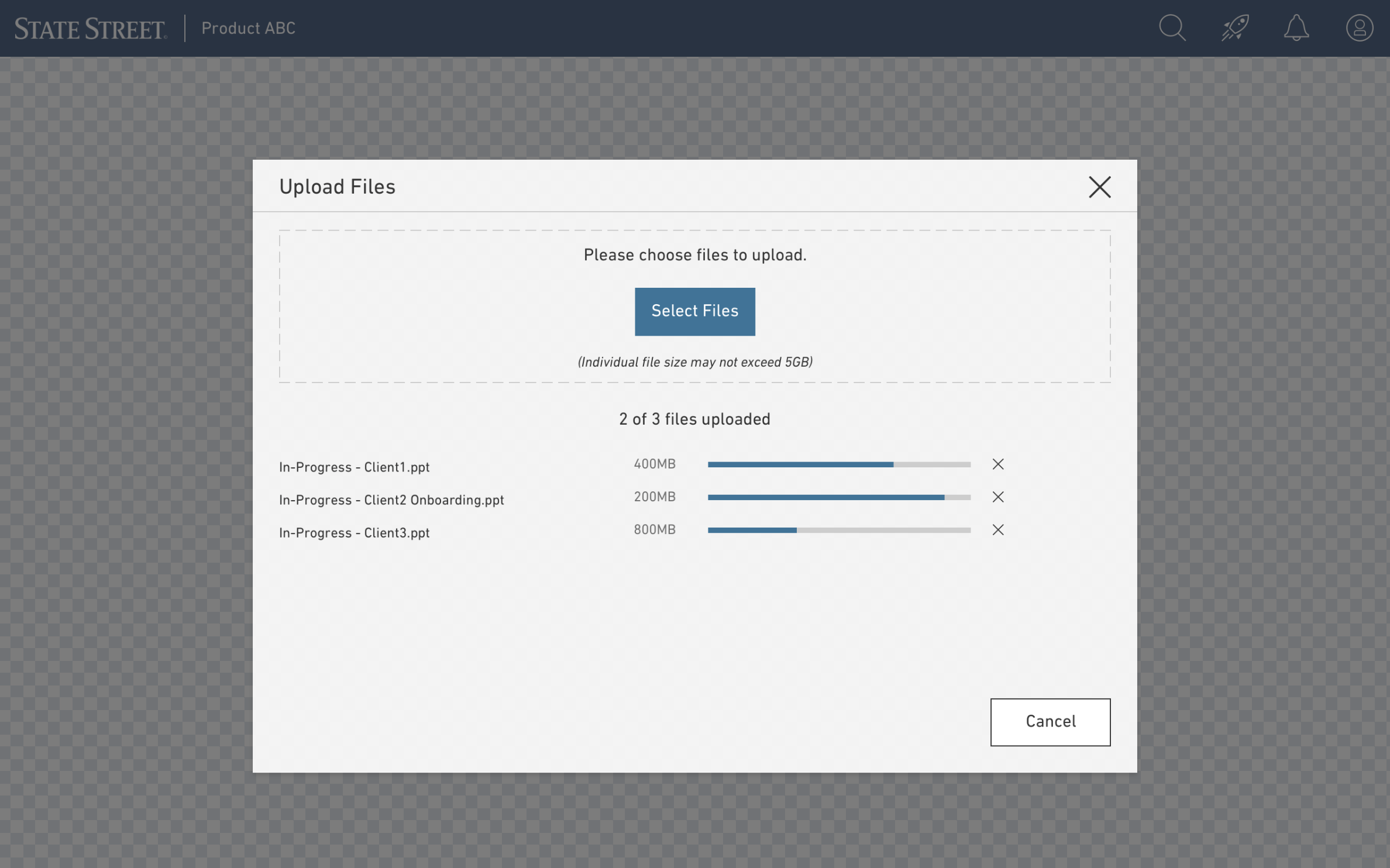This screenshot has height=868, width=1390.
Task: Remove Client1.ppt from the upload list
Action: 997,464
